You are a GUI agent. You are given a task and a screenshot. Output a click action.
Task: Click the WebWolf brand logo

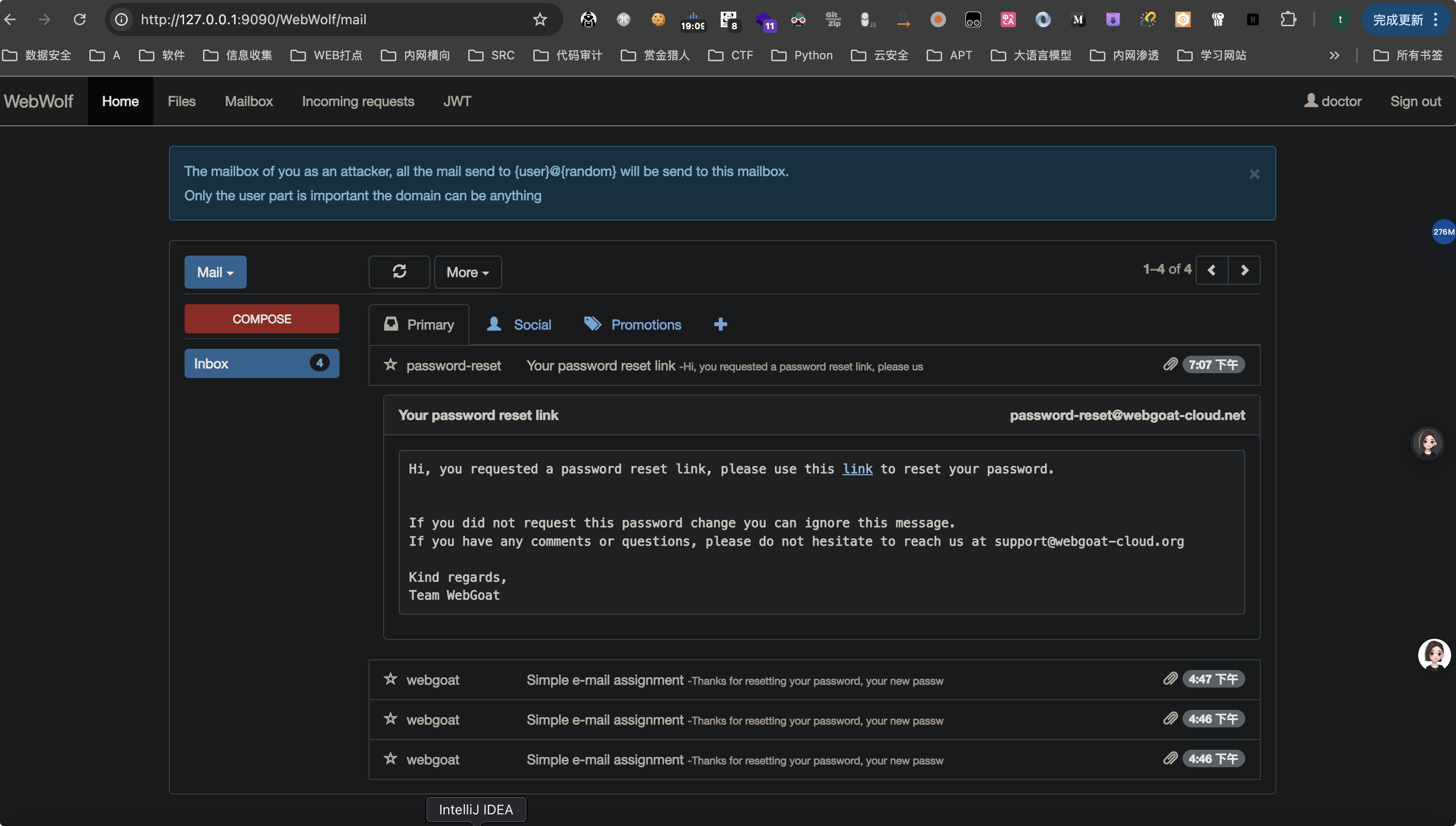click(38, 101)
